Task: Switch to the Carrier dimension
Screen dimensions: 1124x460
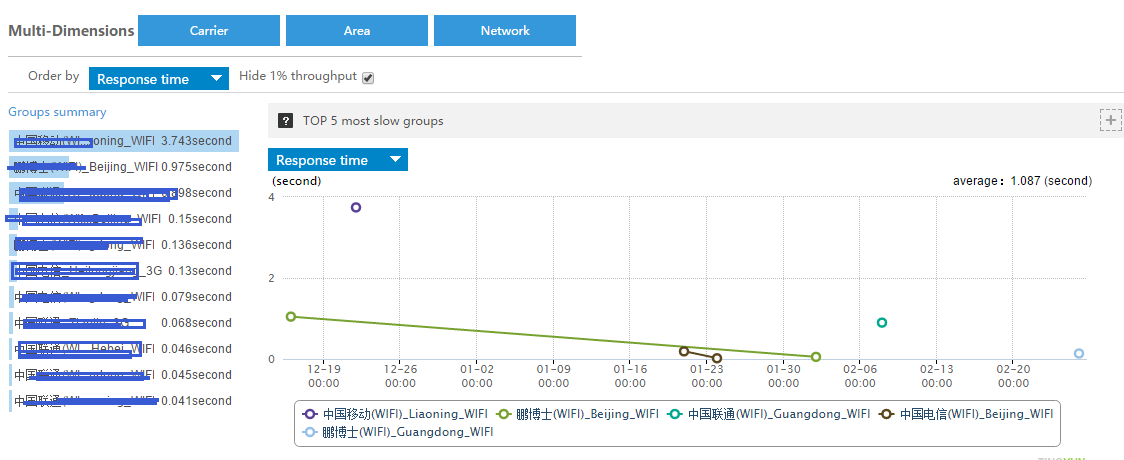Action: (208, 31)
